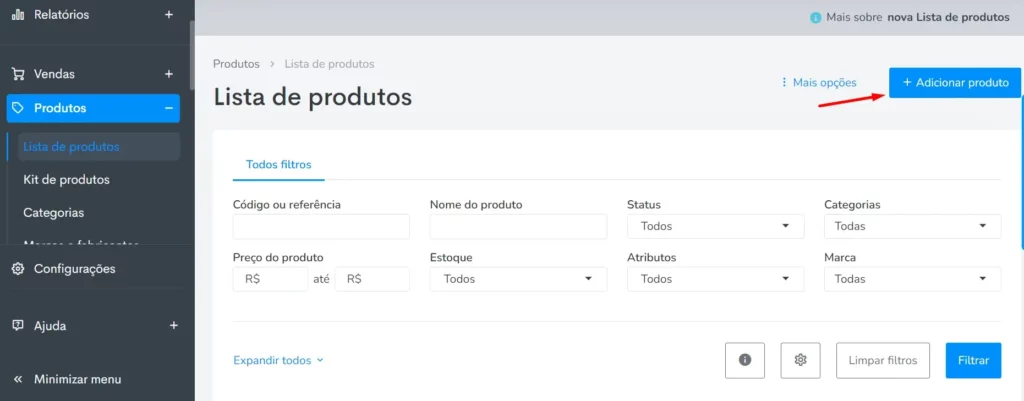The image size is (1024, 401).
Task: Open the Marca dropdown
Action: [x=912, y=279]
